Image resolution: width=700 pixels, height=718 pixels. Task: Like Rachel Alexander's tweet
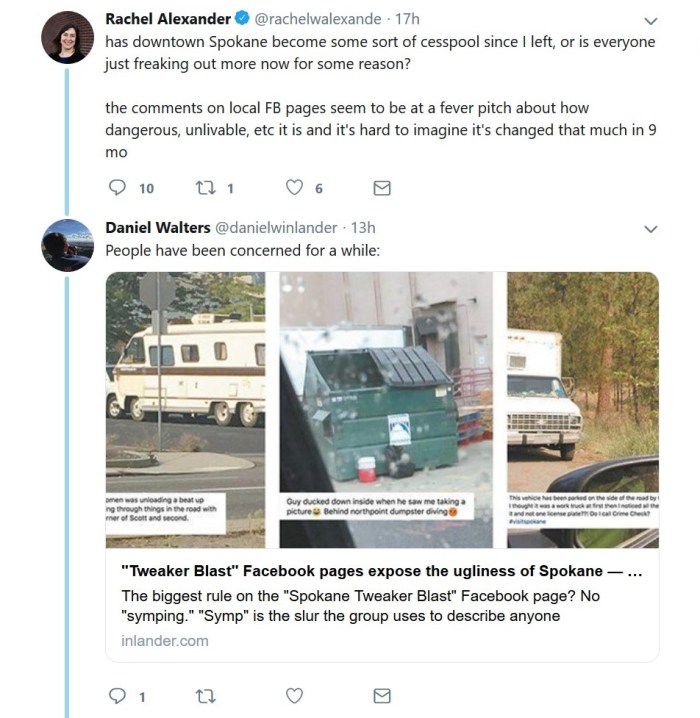294,188
